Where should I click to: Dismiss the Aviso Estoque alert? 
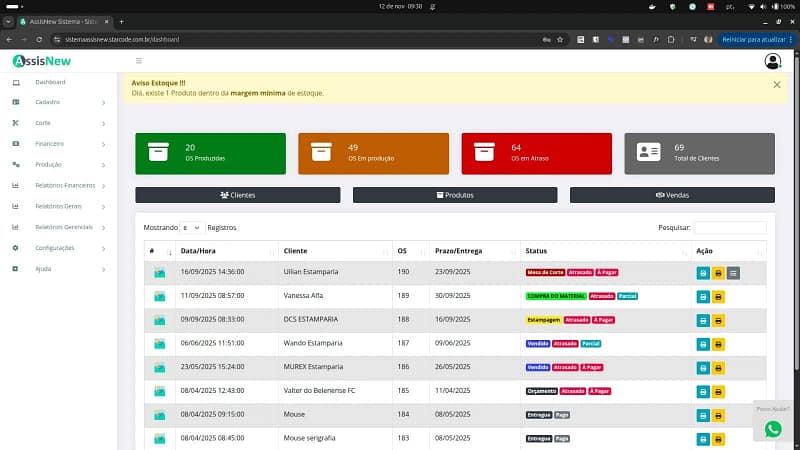click(777, 85)
